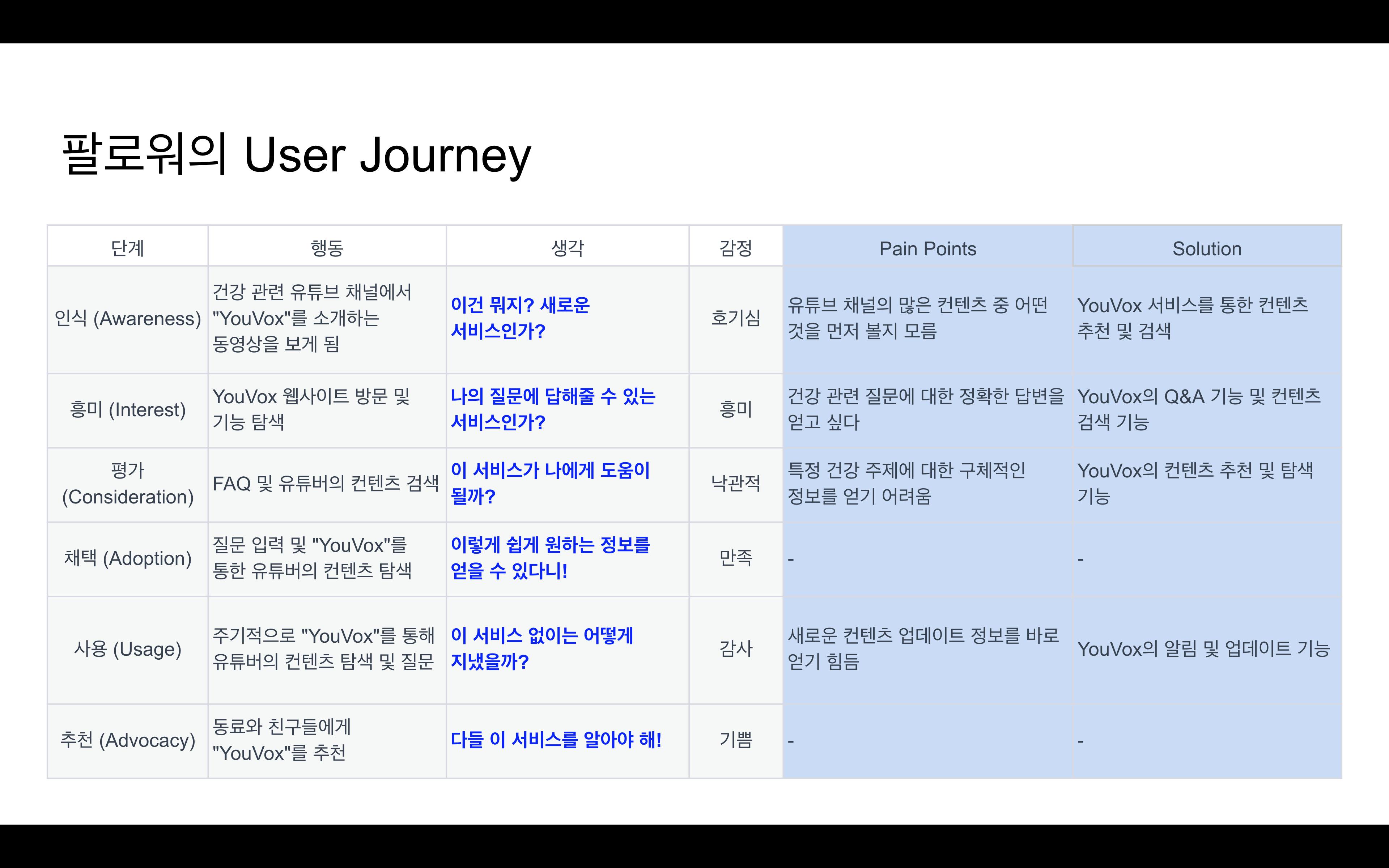Viewport: 1389px width, 868px height.
Task: Select the '흥미 (Interest)' stage cell
Action: [127, 410]
